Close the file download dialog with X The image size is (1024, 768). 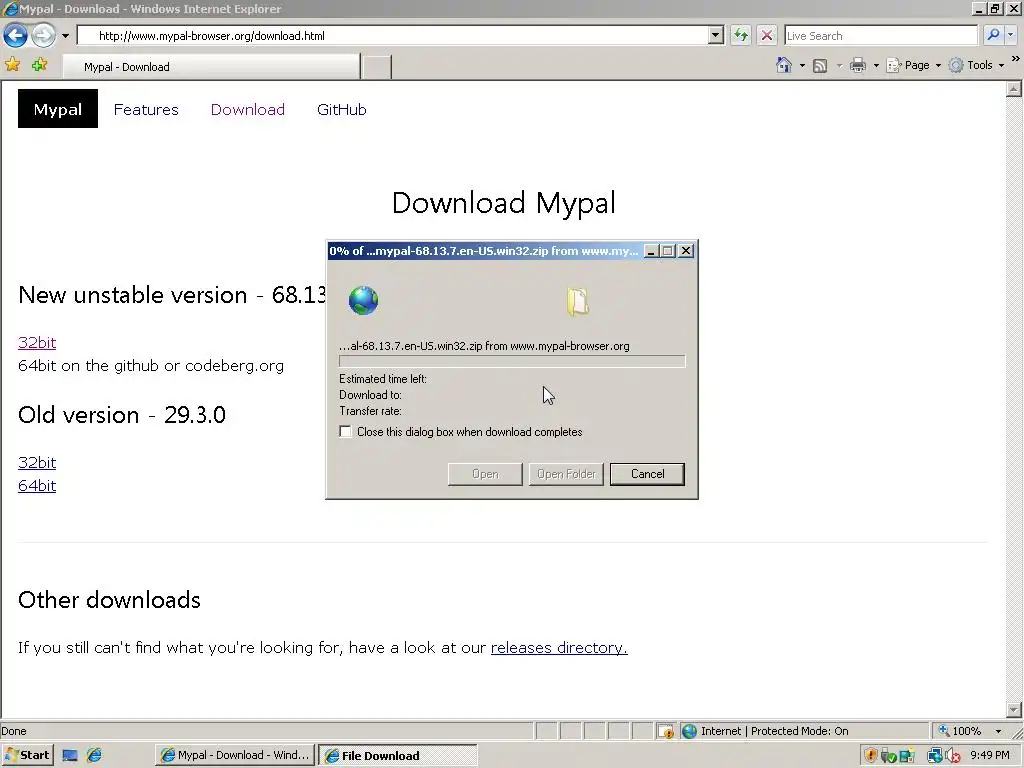click(686, 251)
